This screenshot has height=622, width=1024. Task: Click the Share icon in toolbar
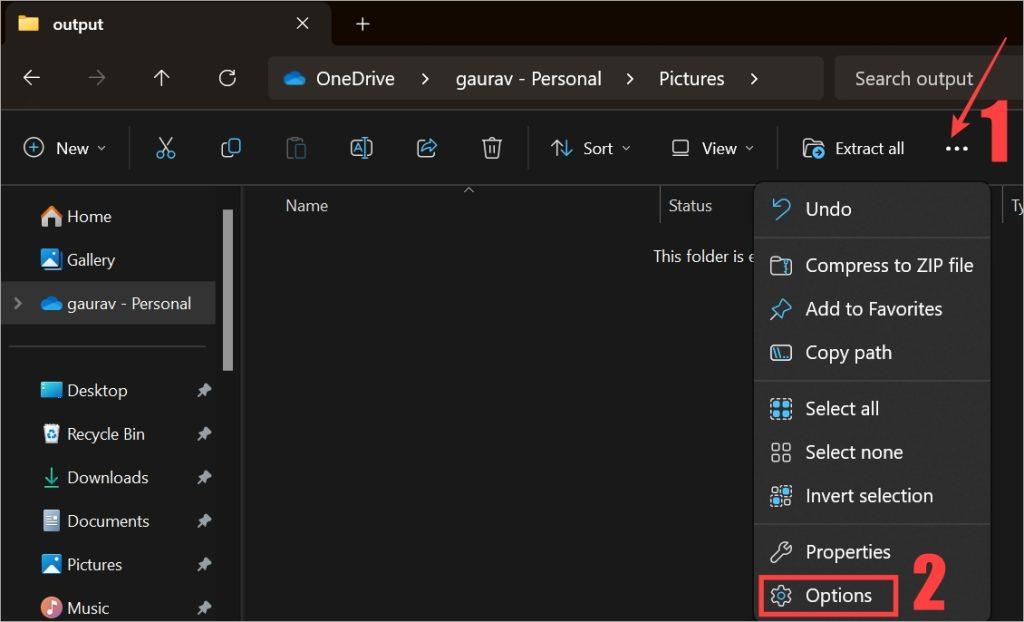[426, 148]
